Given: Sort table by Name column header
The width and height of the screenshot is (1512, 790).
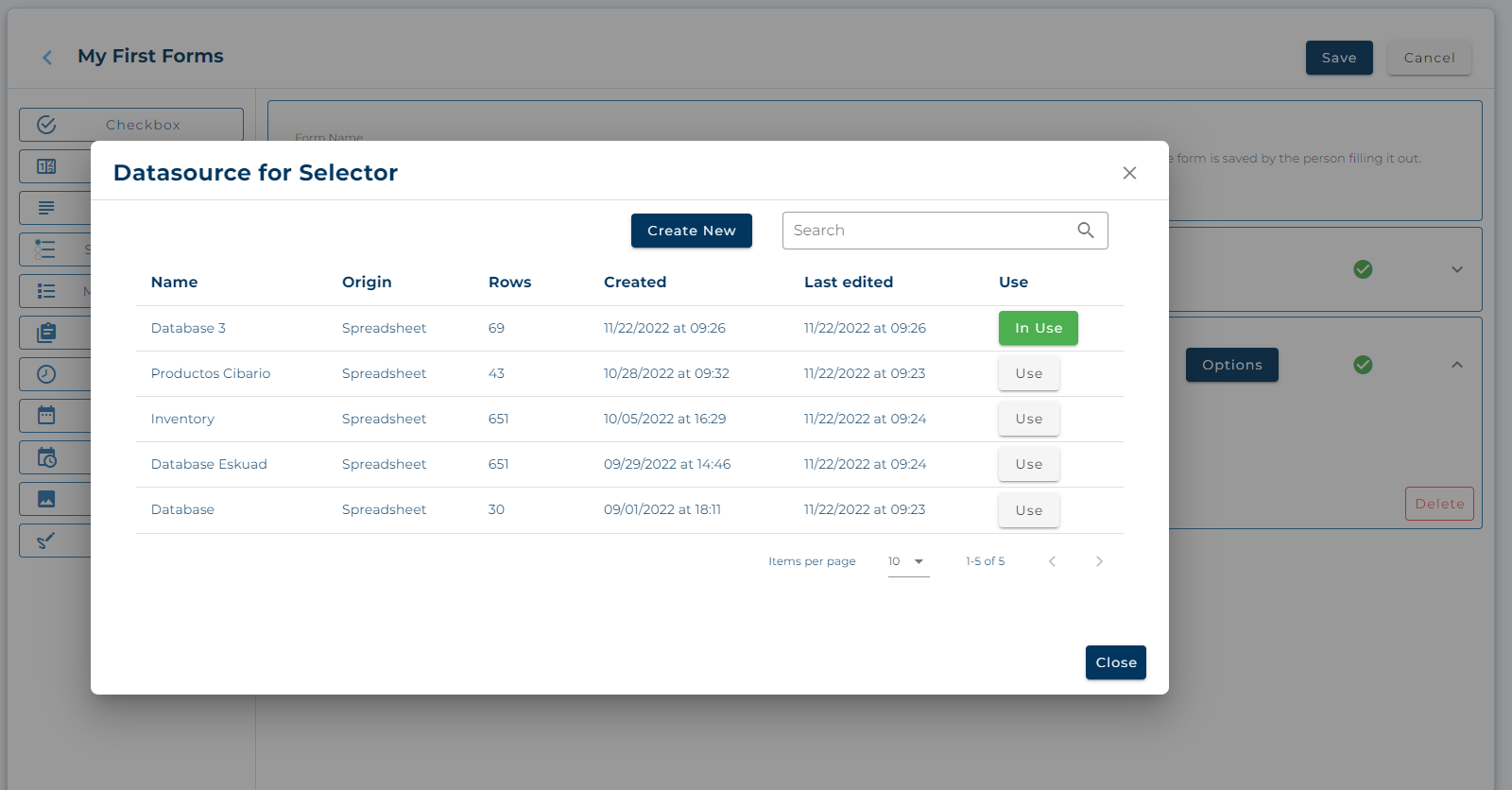Looking at the screenshot, I should coord(174,282).
